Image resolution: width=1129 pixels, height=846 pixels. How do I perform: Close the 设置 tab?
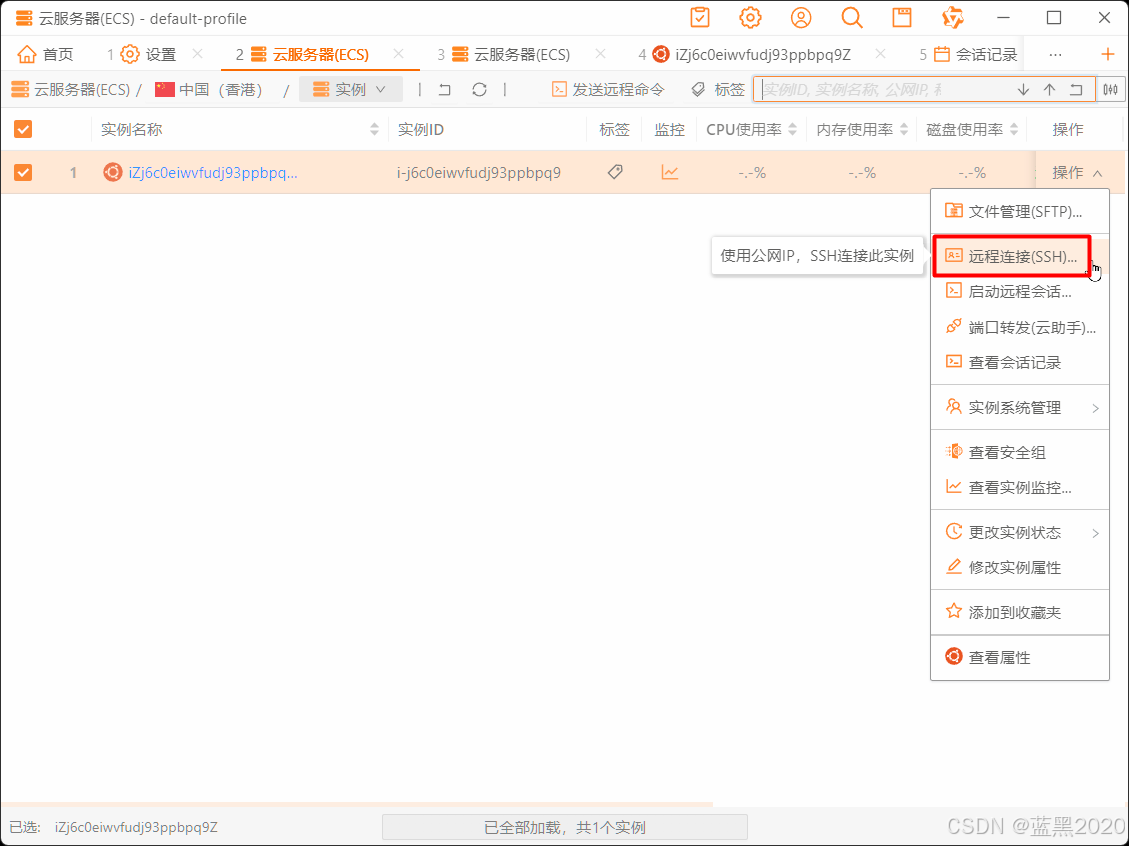pyautogui.click(x=197, y=54)
